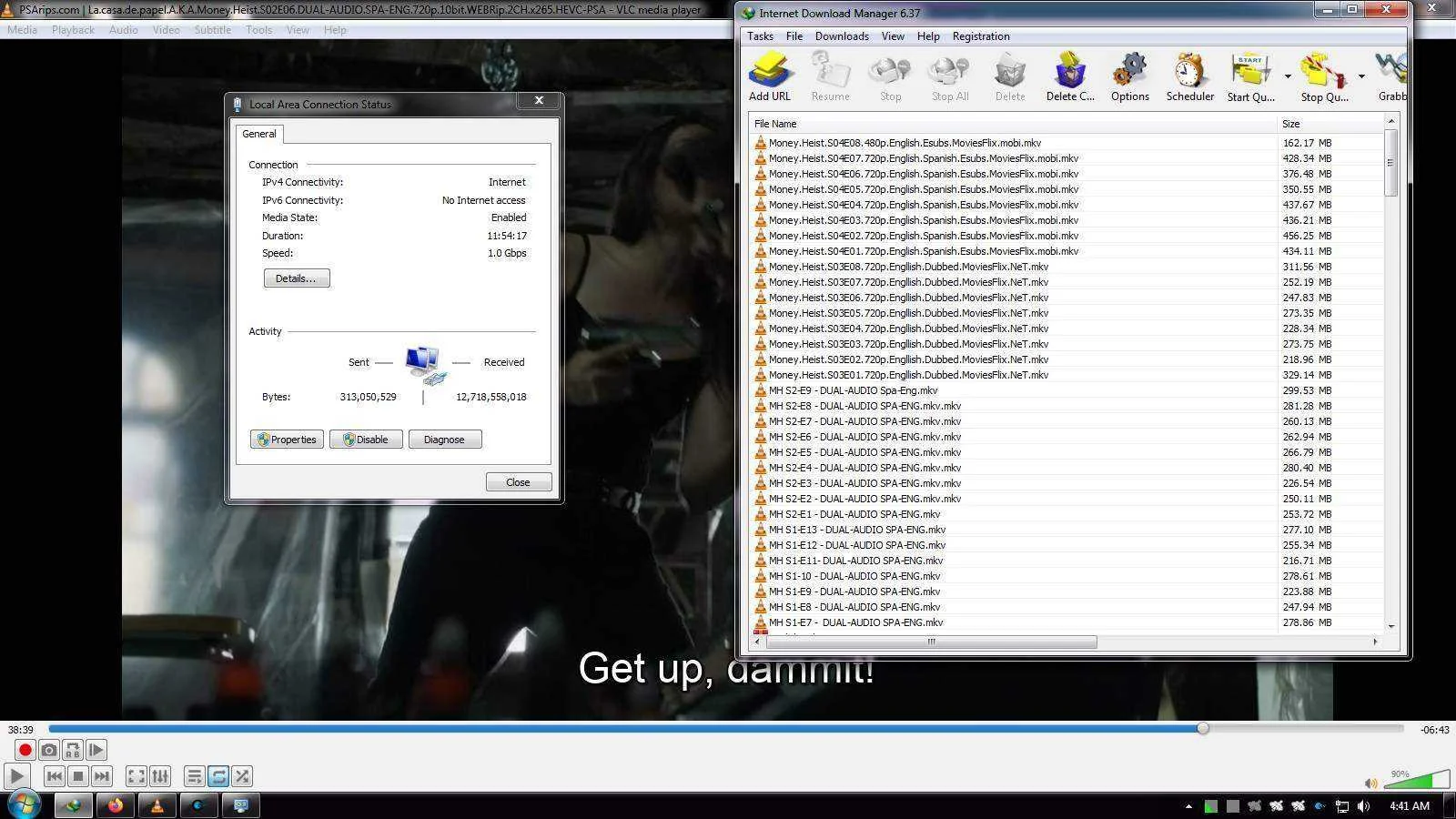Open IDM Options gear icon
Image resolution: width=1456 pixels, height=819 pixels.
pyautogui.click(x=1129, y=76)
